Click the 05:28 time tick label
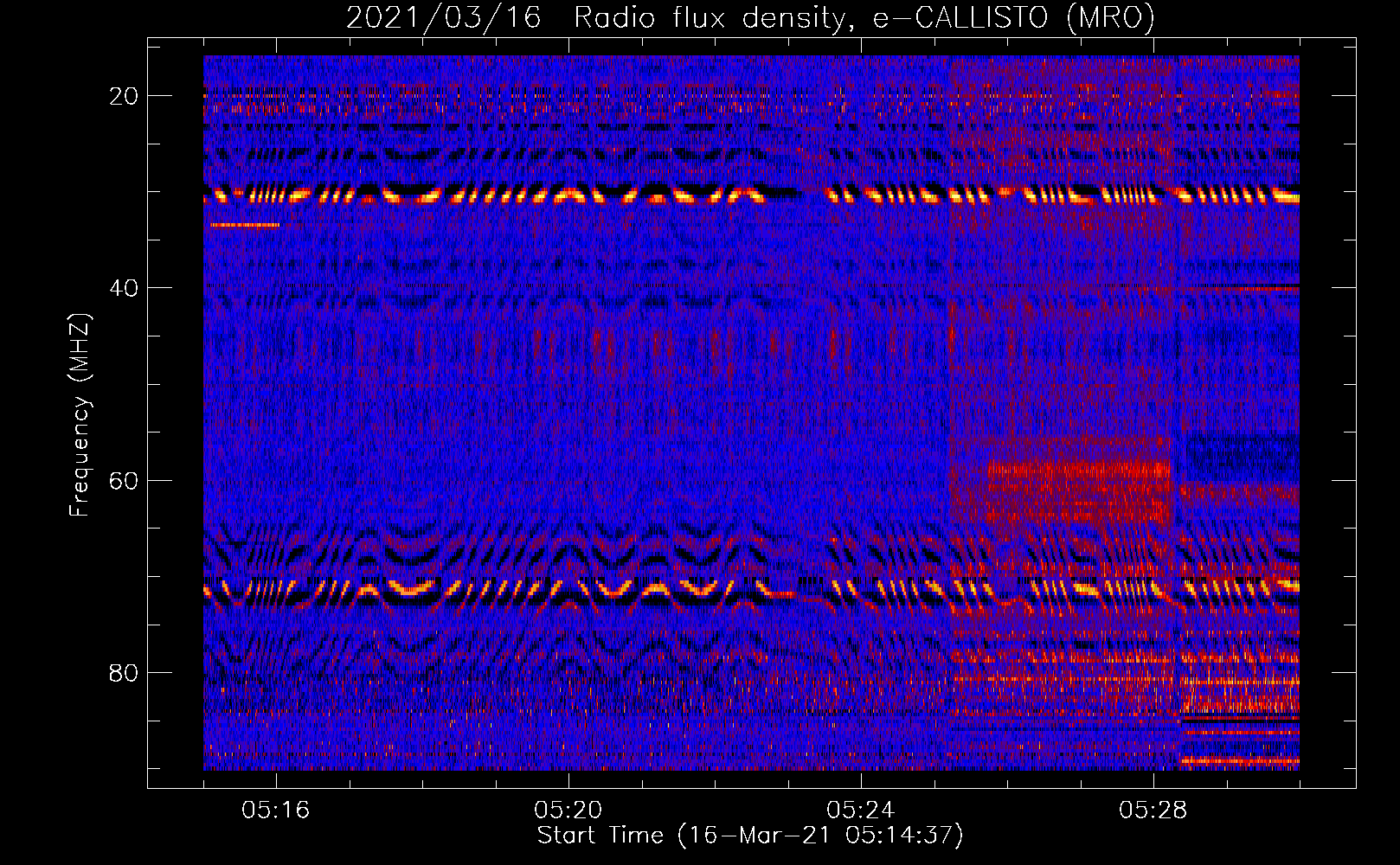1400x865 pixels. (x=1153, y=811)
